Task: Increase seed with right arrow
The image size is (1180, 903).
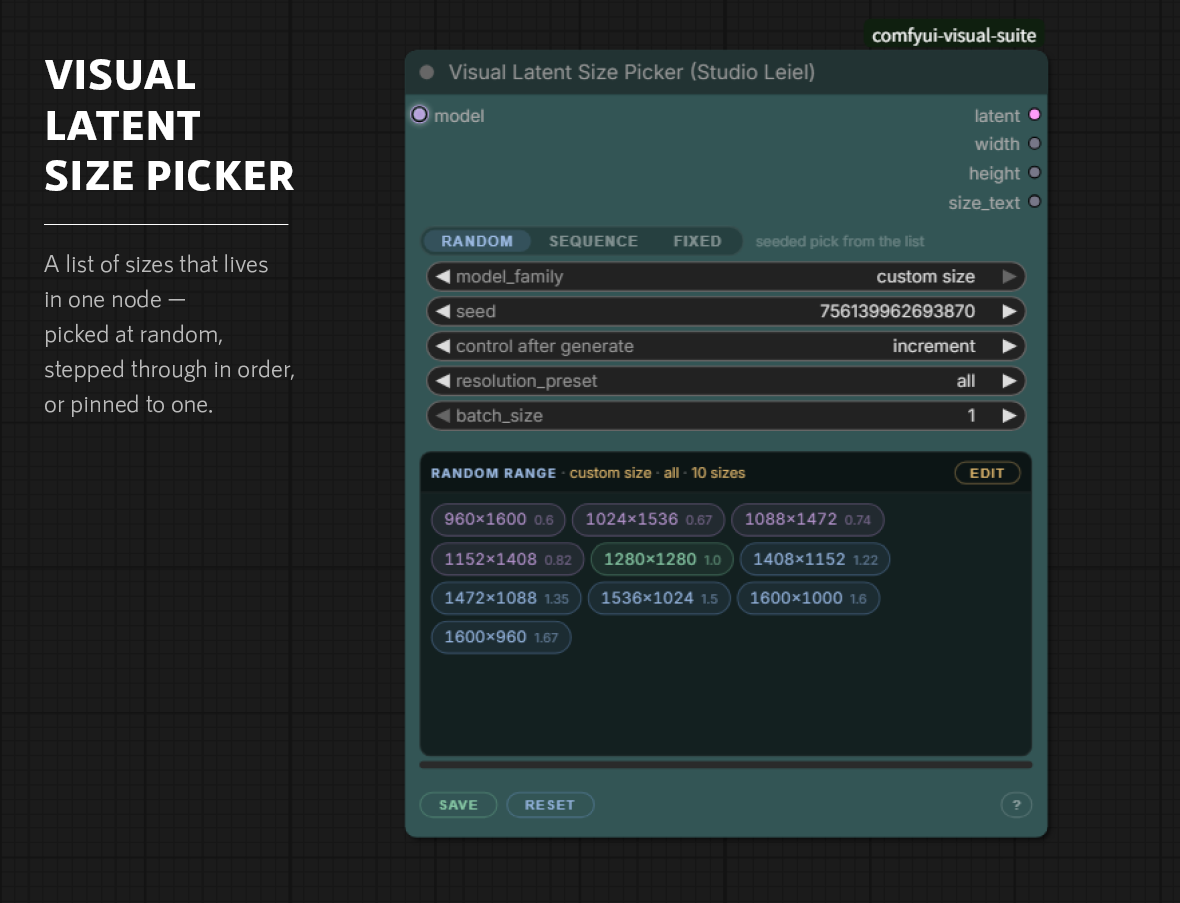Action: (x=1009, y=311)
